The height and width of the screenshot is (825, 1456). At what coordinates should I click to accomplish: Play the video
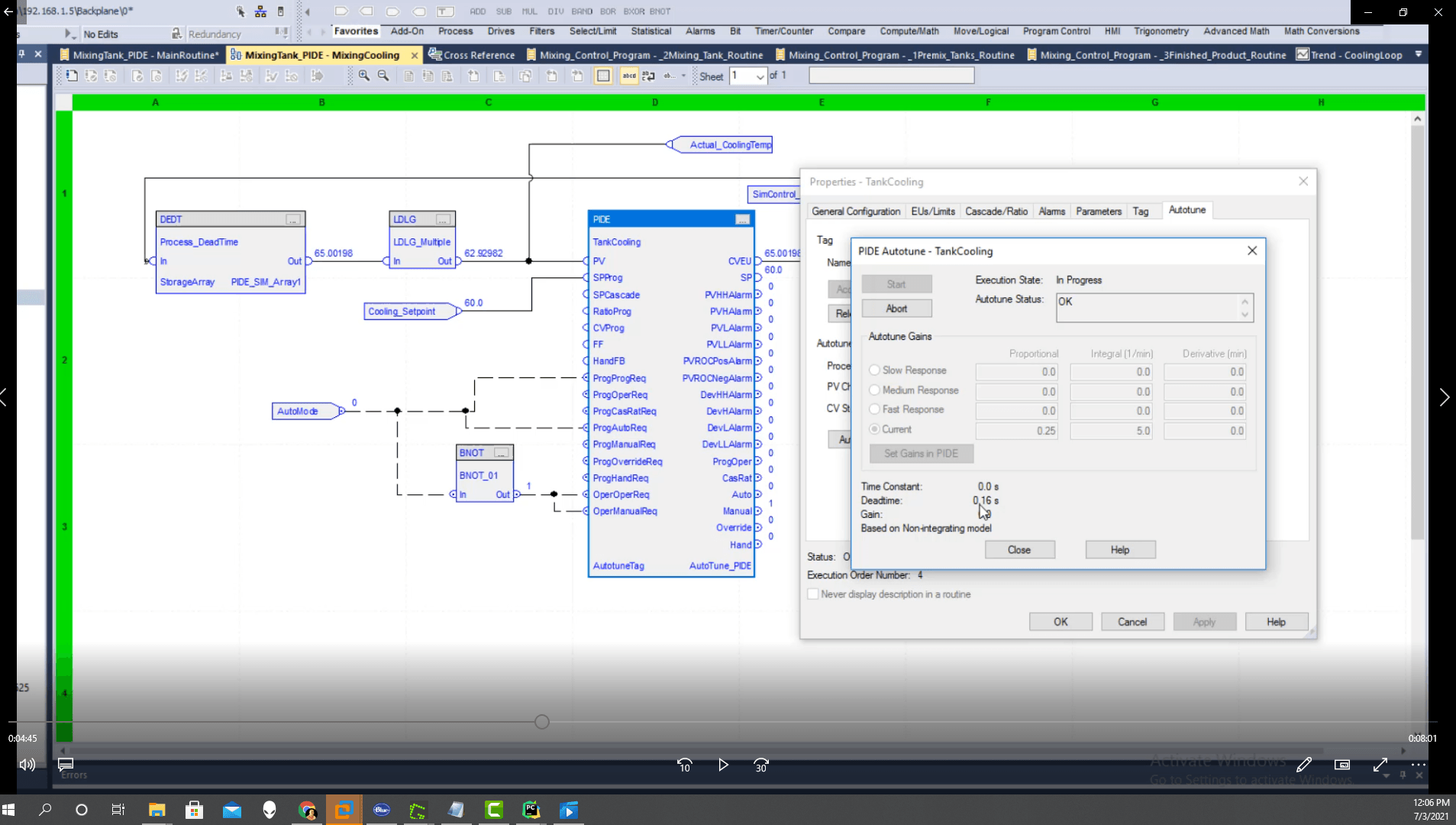click(x=722, y=765)
